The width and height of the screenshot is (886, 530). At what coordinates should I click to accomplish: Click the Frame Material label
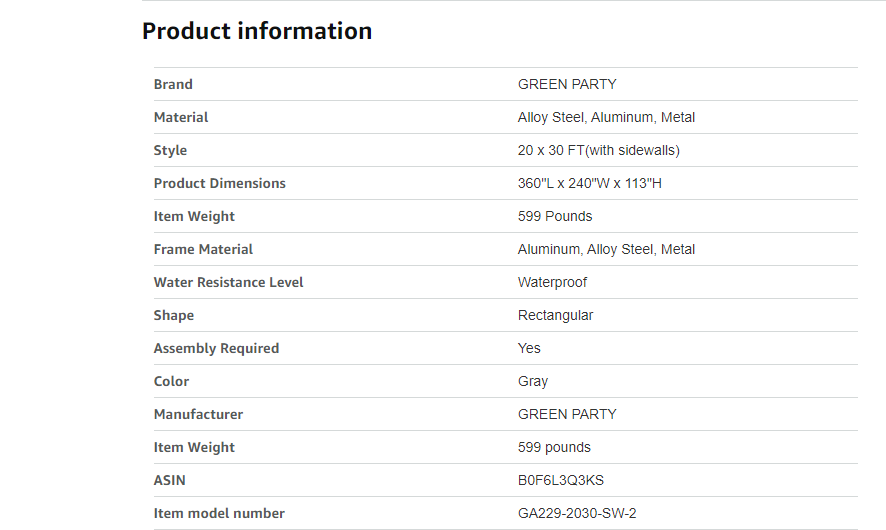click(203, 249)
